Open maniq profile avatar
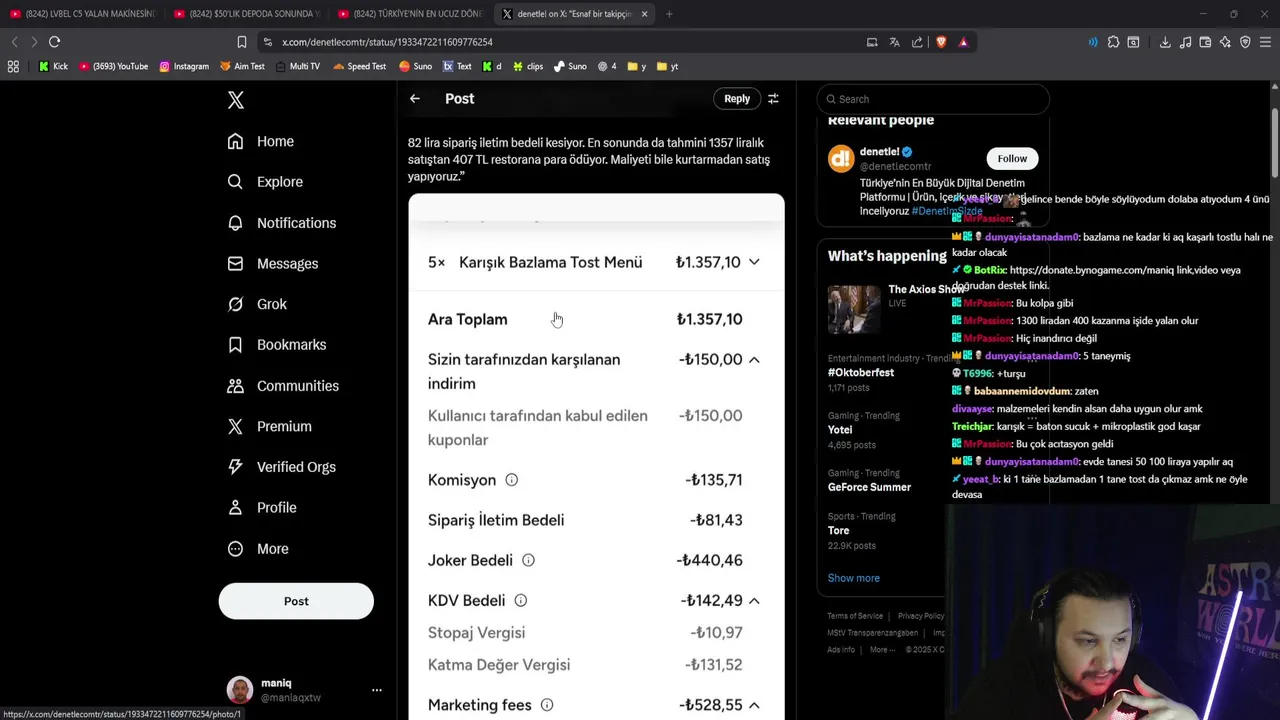 click(x=240, y=690)
